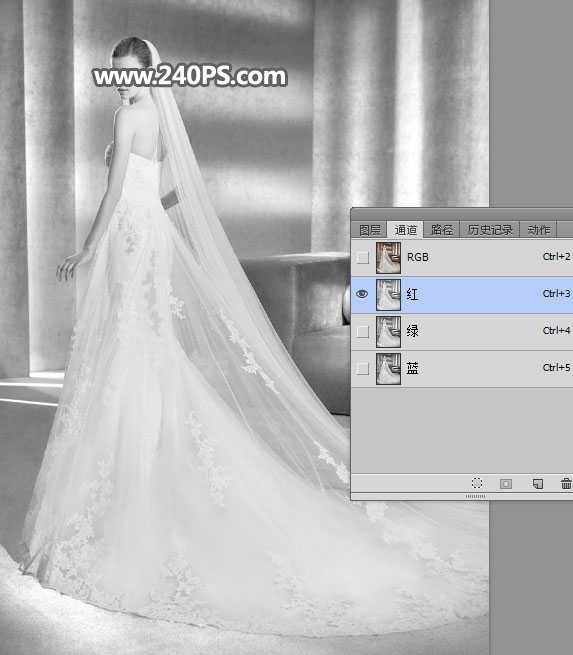Save selection as channel icon
The image size is (573, 655).
(506, 484)
